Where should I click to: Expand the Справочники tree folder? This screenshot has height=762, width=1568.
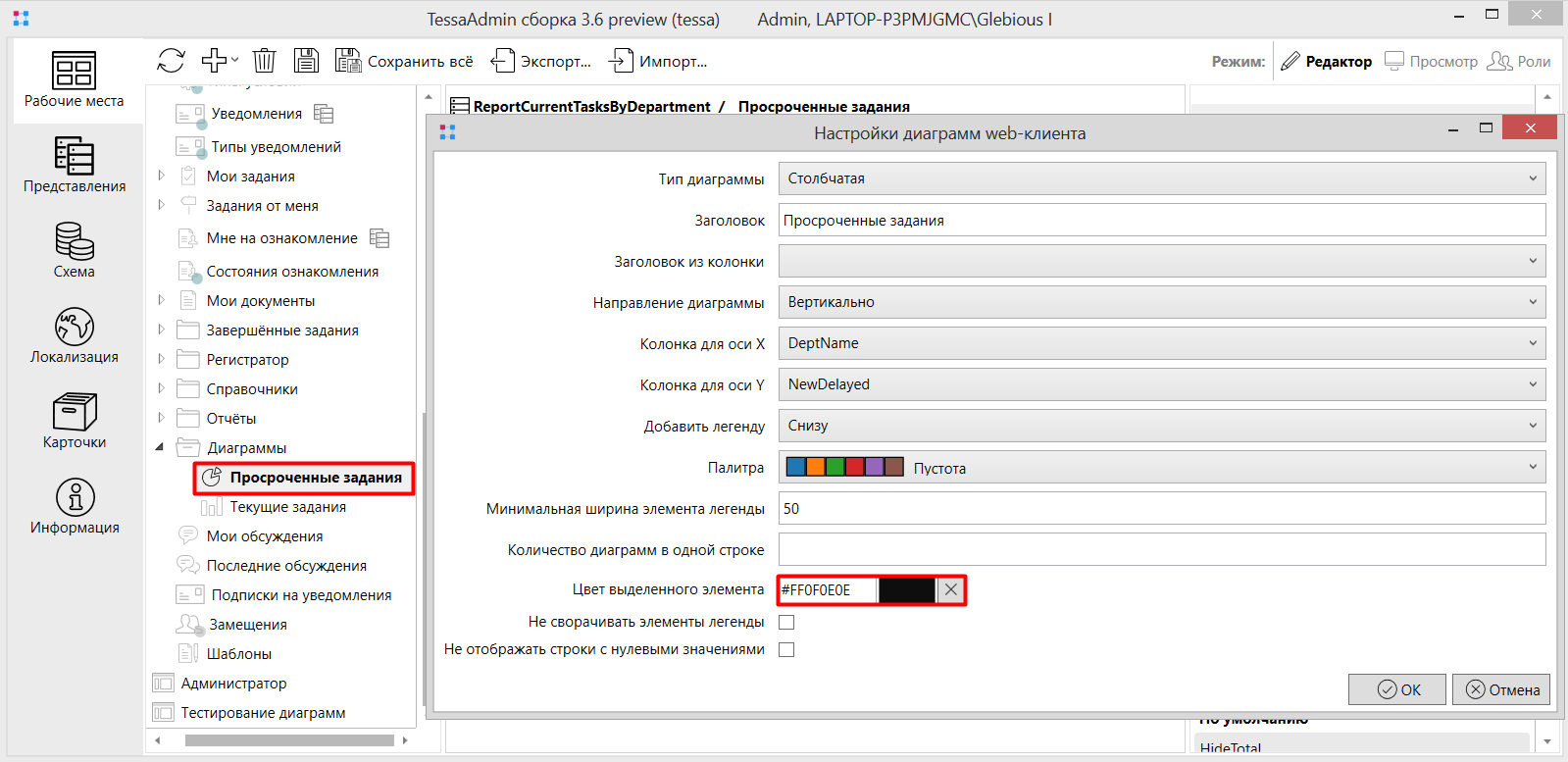click(162, 389)
